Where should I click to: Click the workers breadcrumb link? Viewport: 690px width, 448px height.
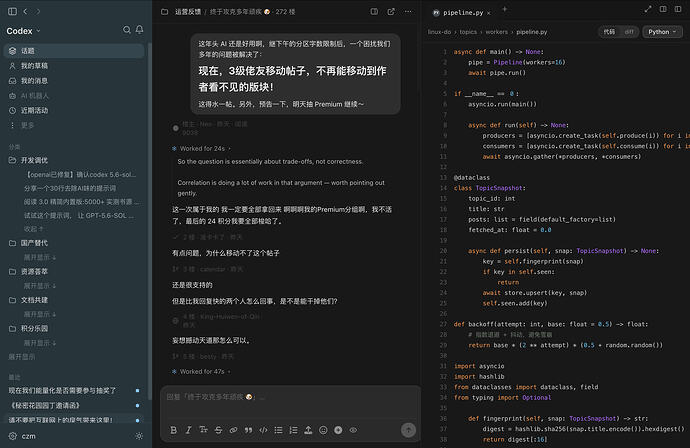496,32
